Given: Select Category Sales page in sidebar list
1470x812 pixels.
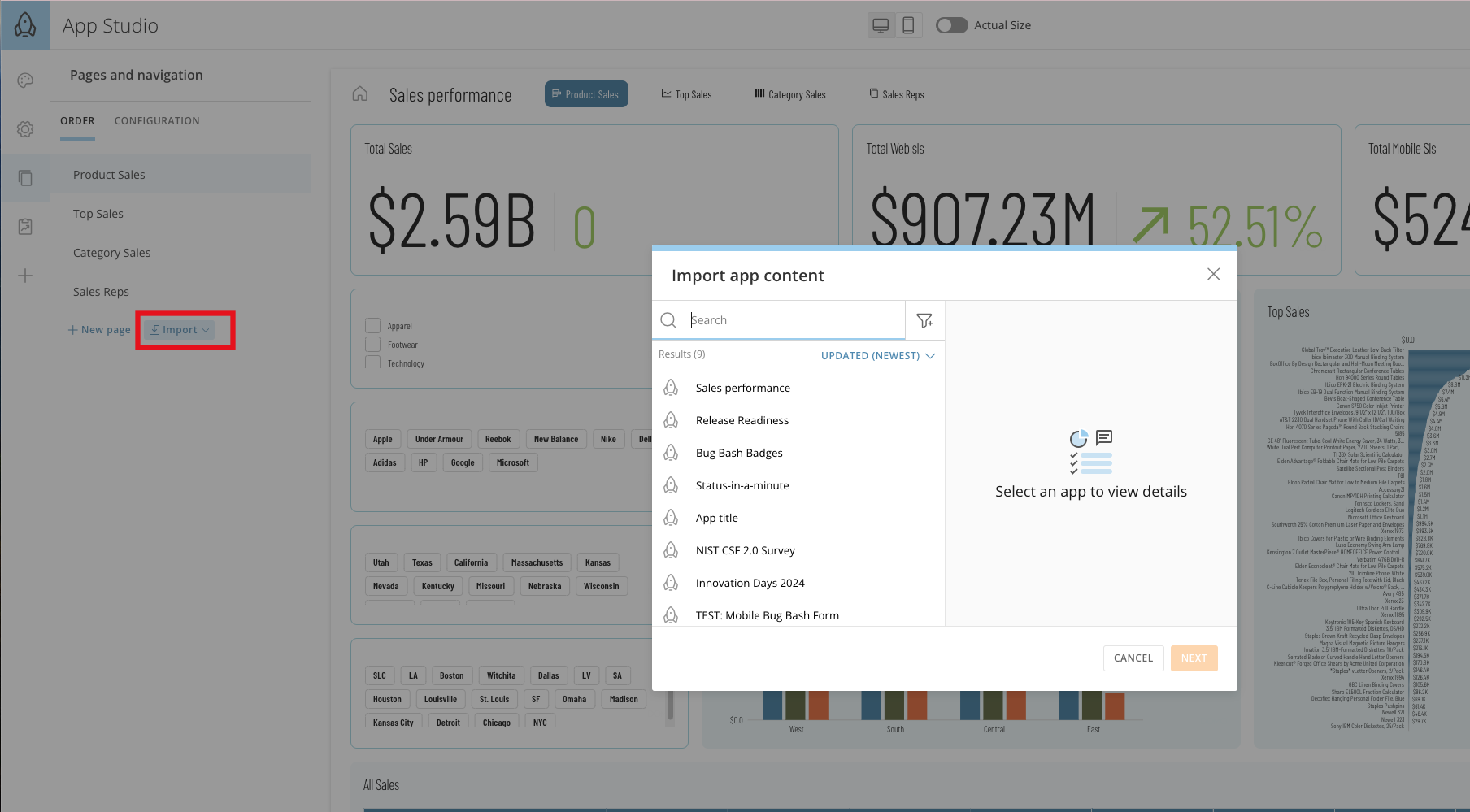Looking at the screenshot, I should pyautogui.click(x=180, y=253).
